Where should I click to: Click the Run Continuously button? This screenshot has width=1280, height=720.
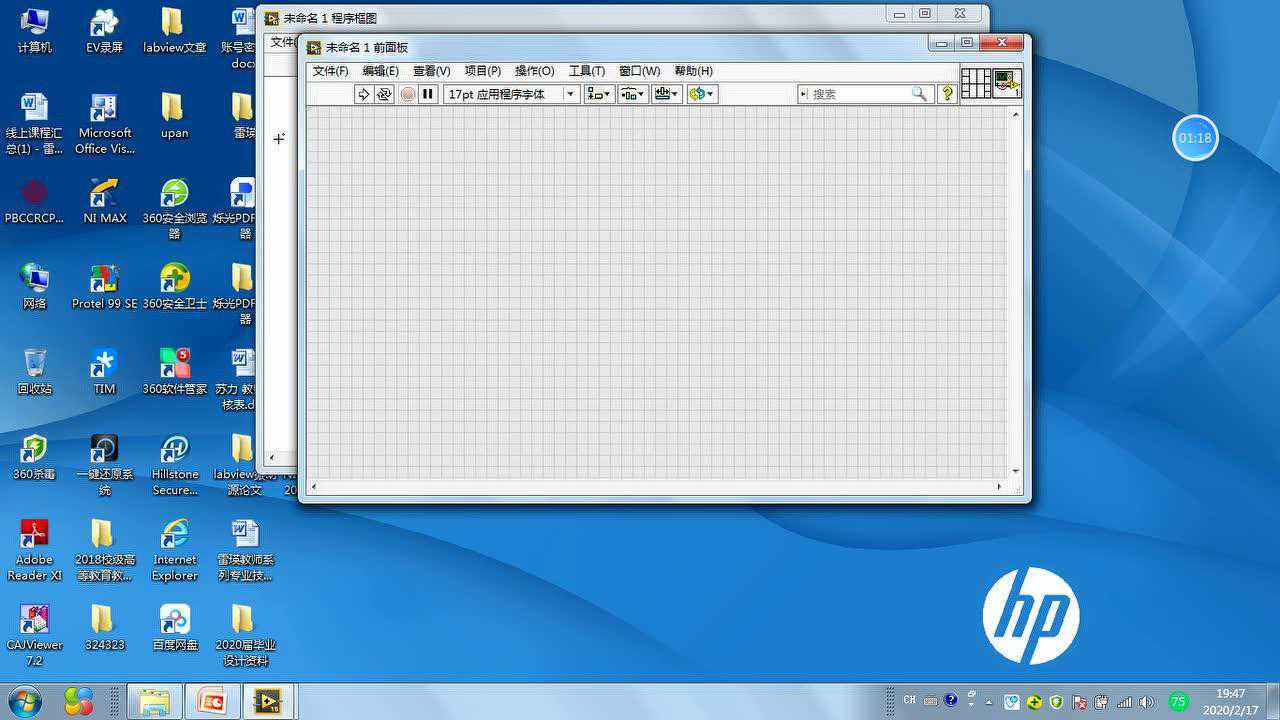pyautogui.click(x=384, y=94)
